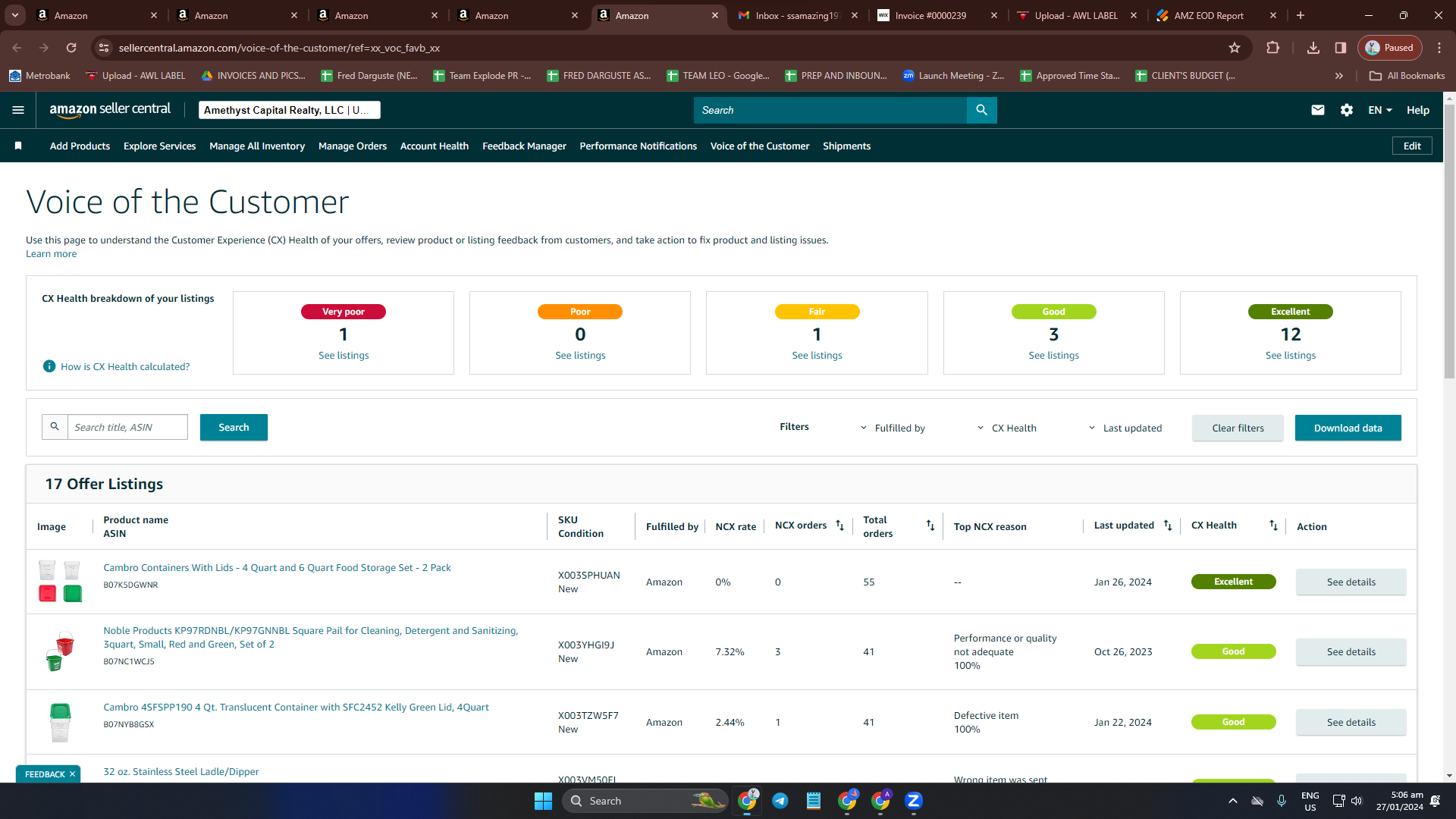Toggle the Chrome side panel icon

(1341, 48)
